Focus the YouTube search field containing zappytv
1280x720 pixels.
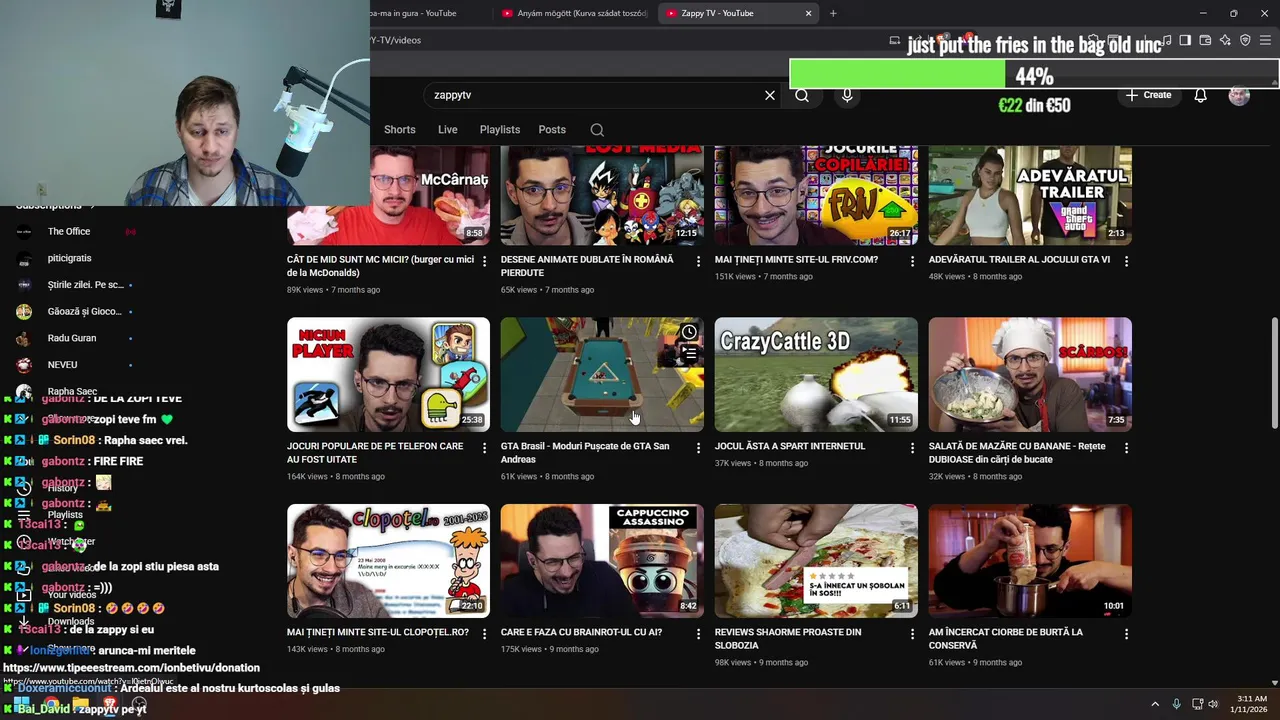595,95
